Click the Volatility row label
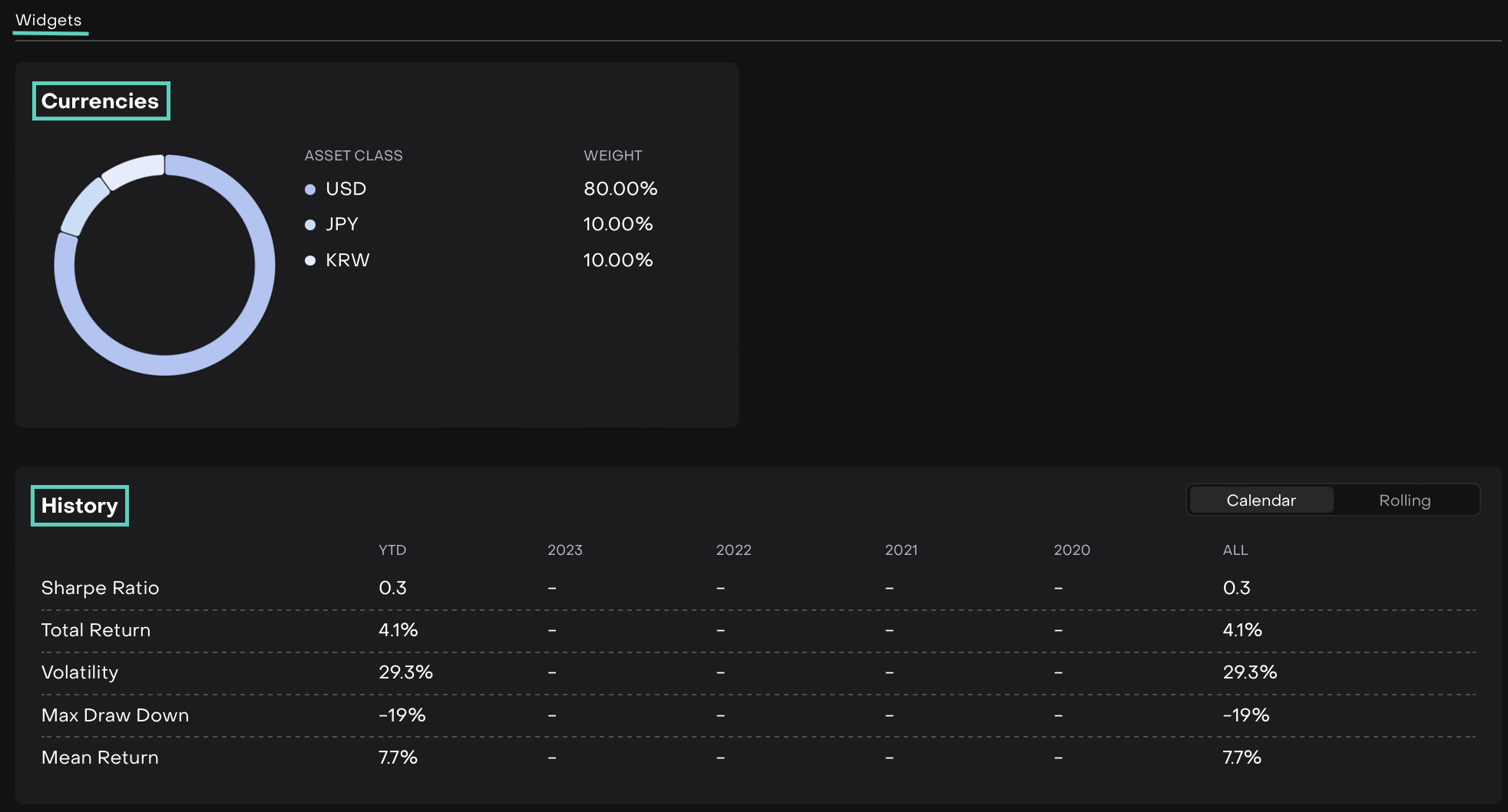Screen dimensions: 1508x812 click(80, 672)
